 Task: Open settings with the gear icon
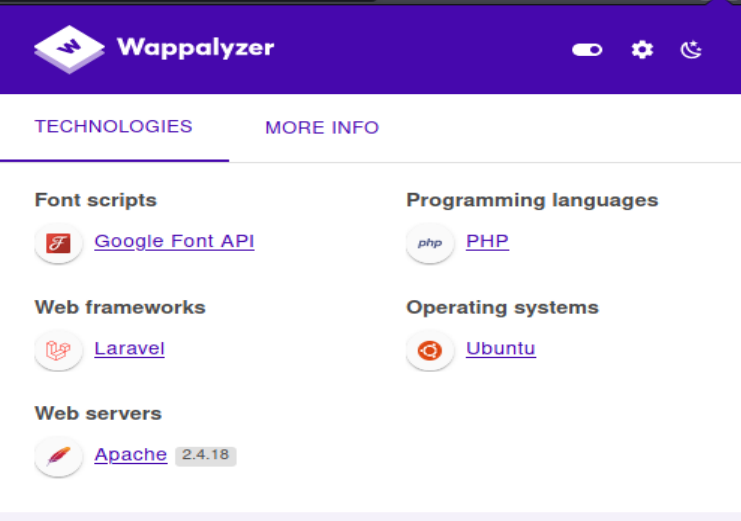click(642, 49)
